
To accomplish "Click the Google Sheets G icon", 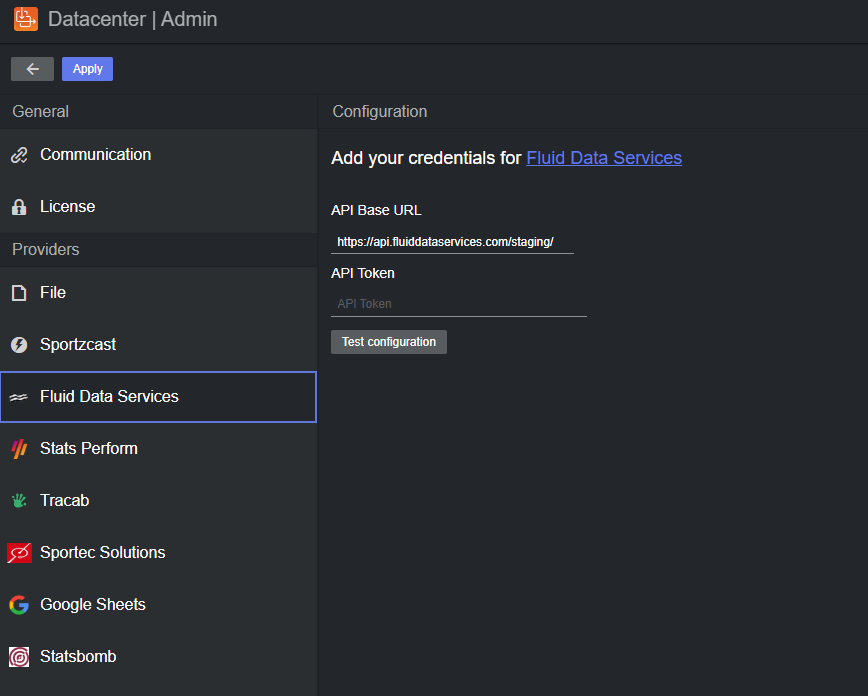I will coord(19,605).
